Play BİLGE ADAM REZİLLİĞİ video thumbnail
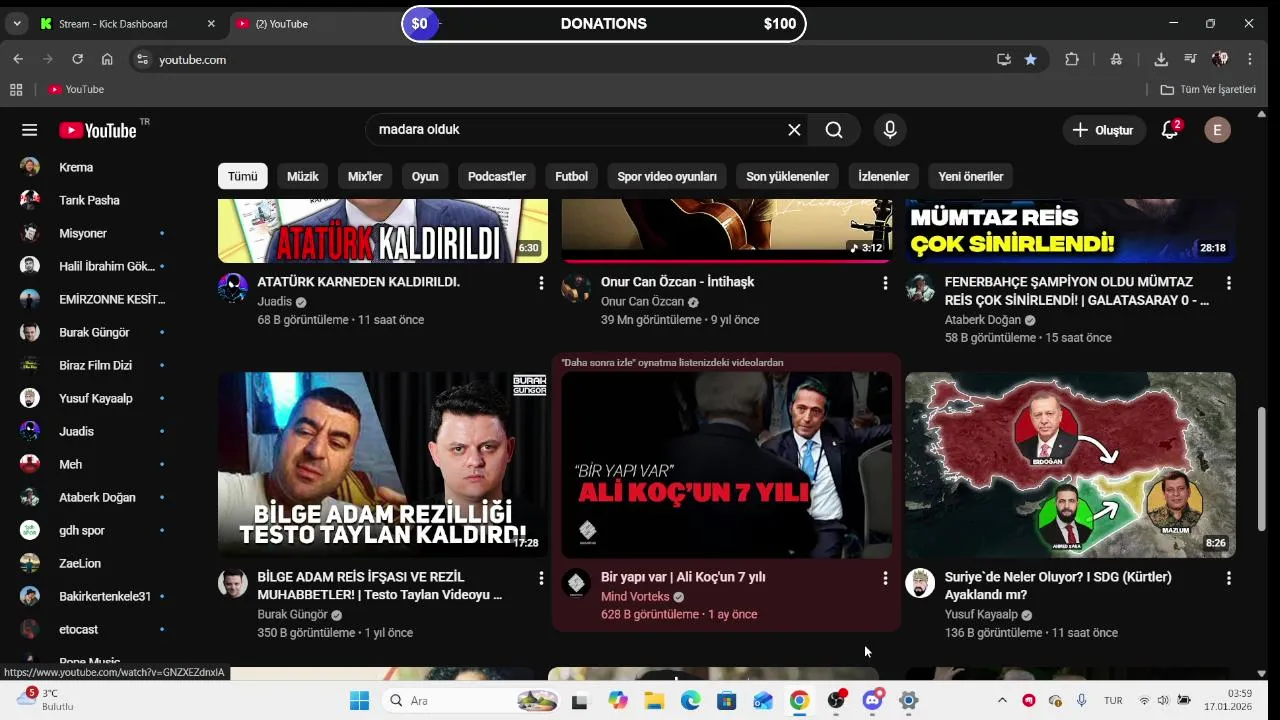This screenshot has width=1280, height=720. (x=383, y=465)
